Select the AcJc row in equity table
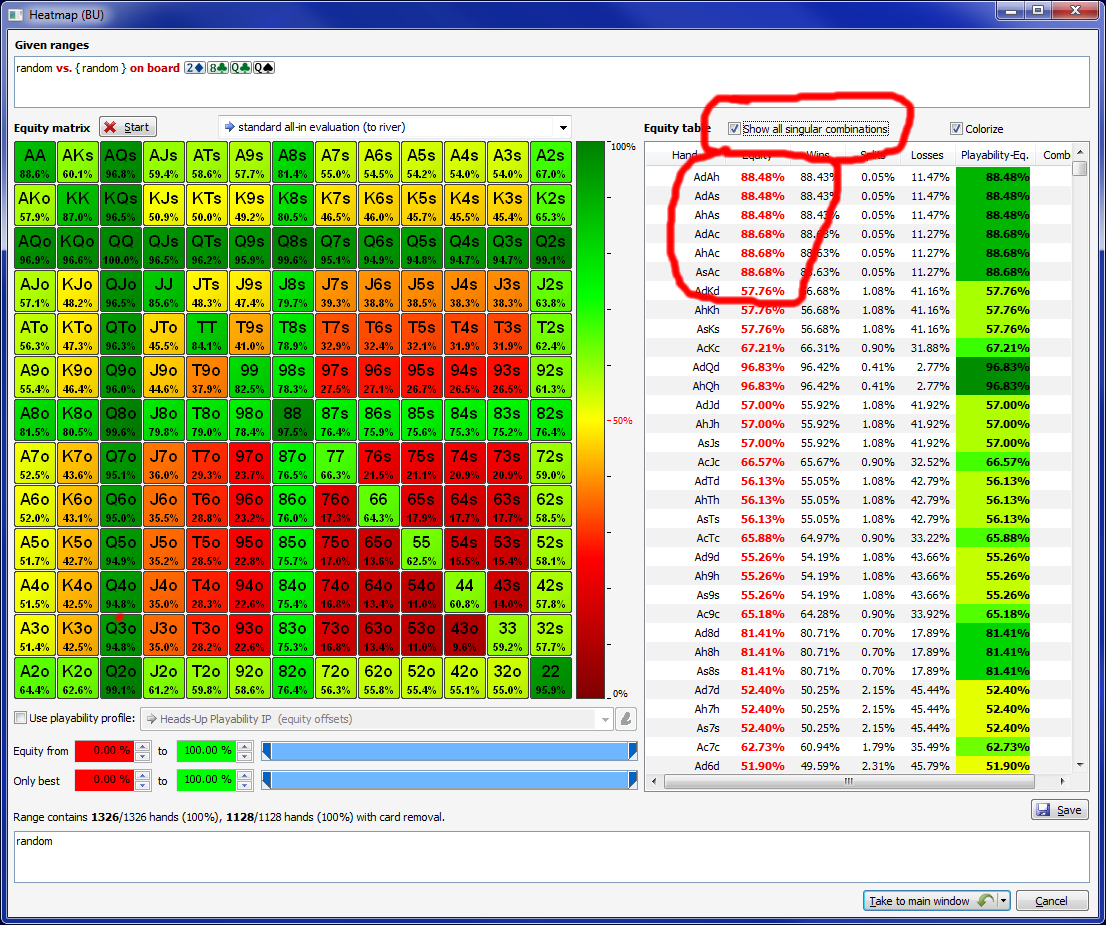This screenshot has width=1106, height=925. [x=858, y=462]
